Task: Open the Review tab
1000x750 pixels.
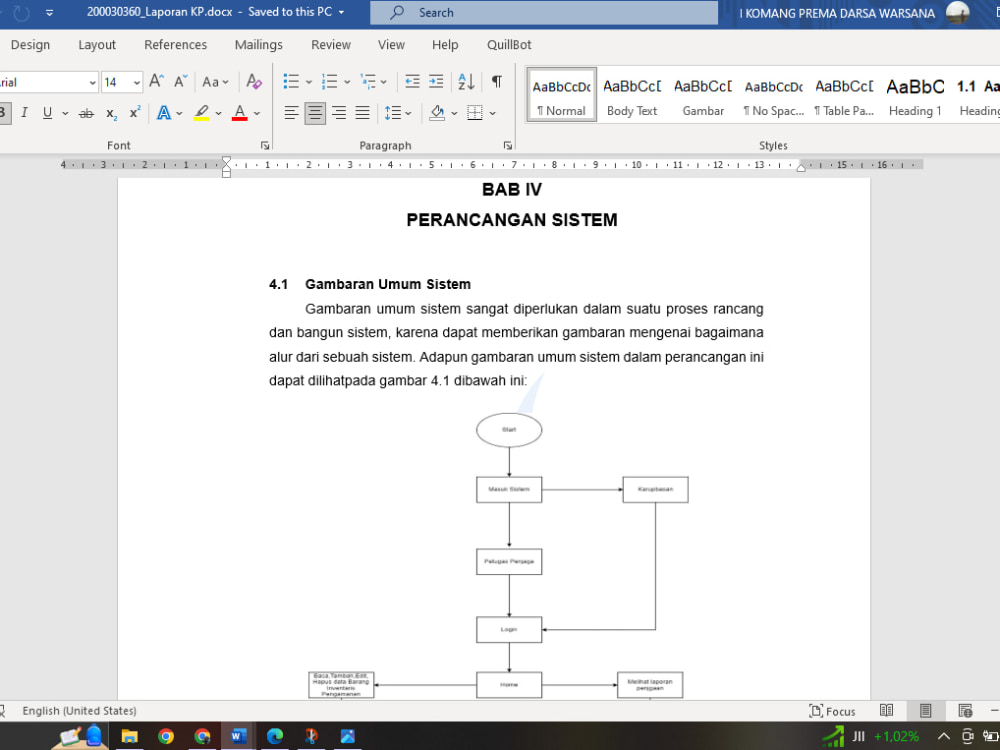Action: click(x=331, y=45)
